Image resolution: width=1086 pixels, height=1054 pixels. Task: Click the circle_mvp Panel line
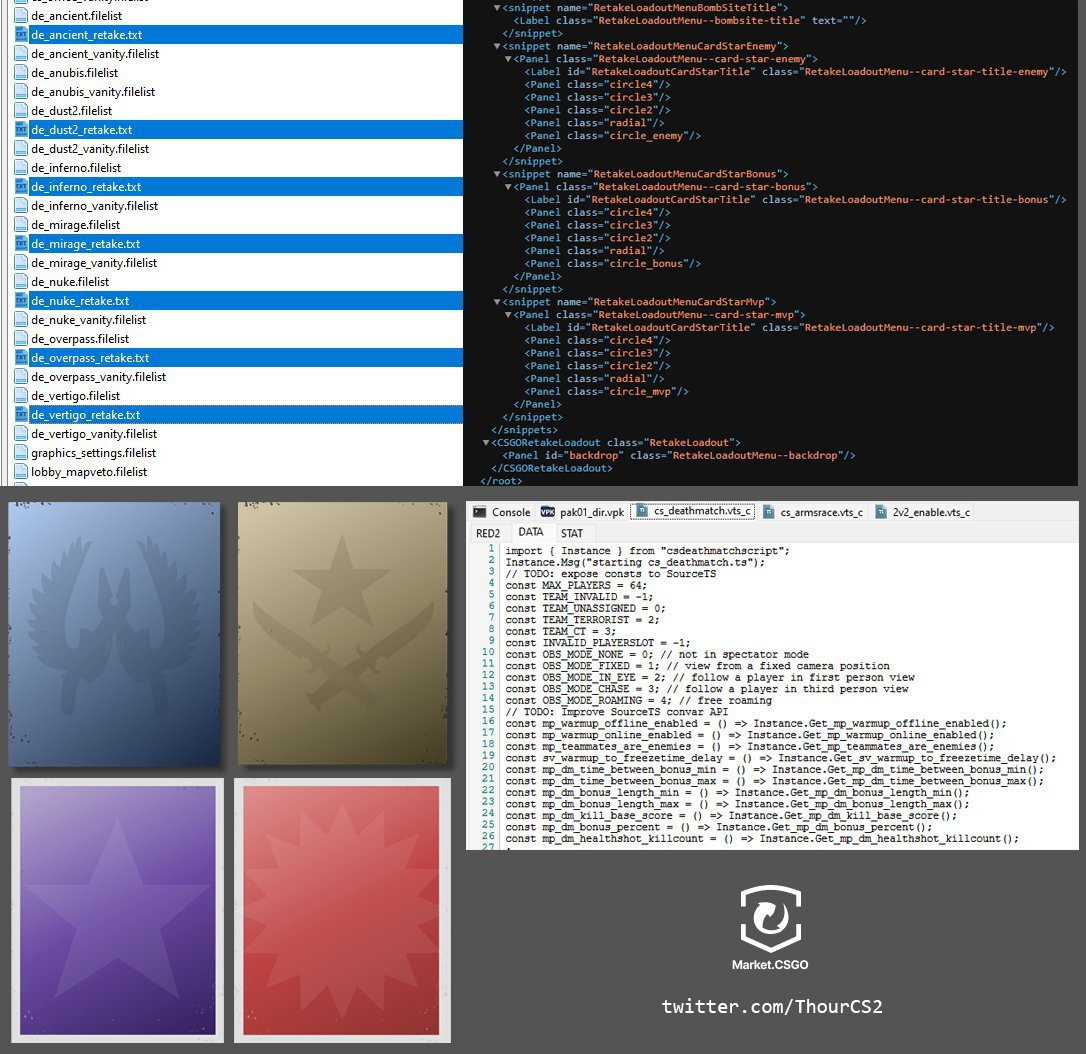pos(607,391)
